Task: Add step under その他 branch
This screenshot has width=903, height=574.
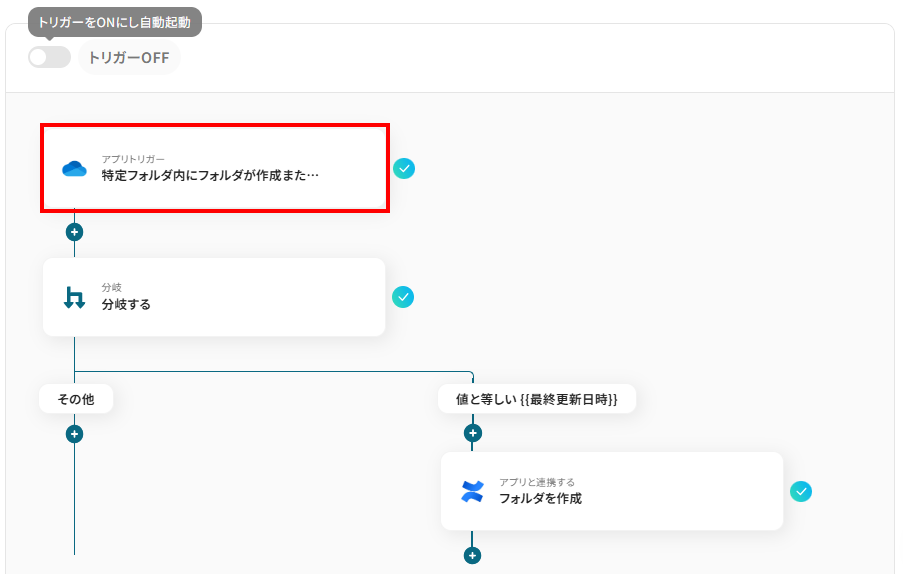Action: point(74,434)
